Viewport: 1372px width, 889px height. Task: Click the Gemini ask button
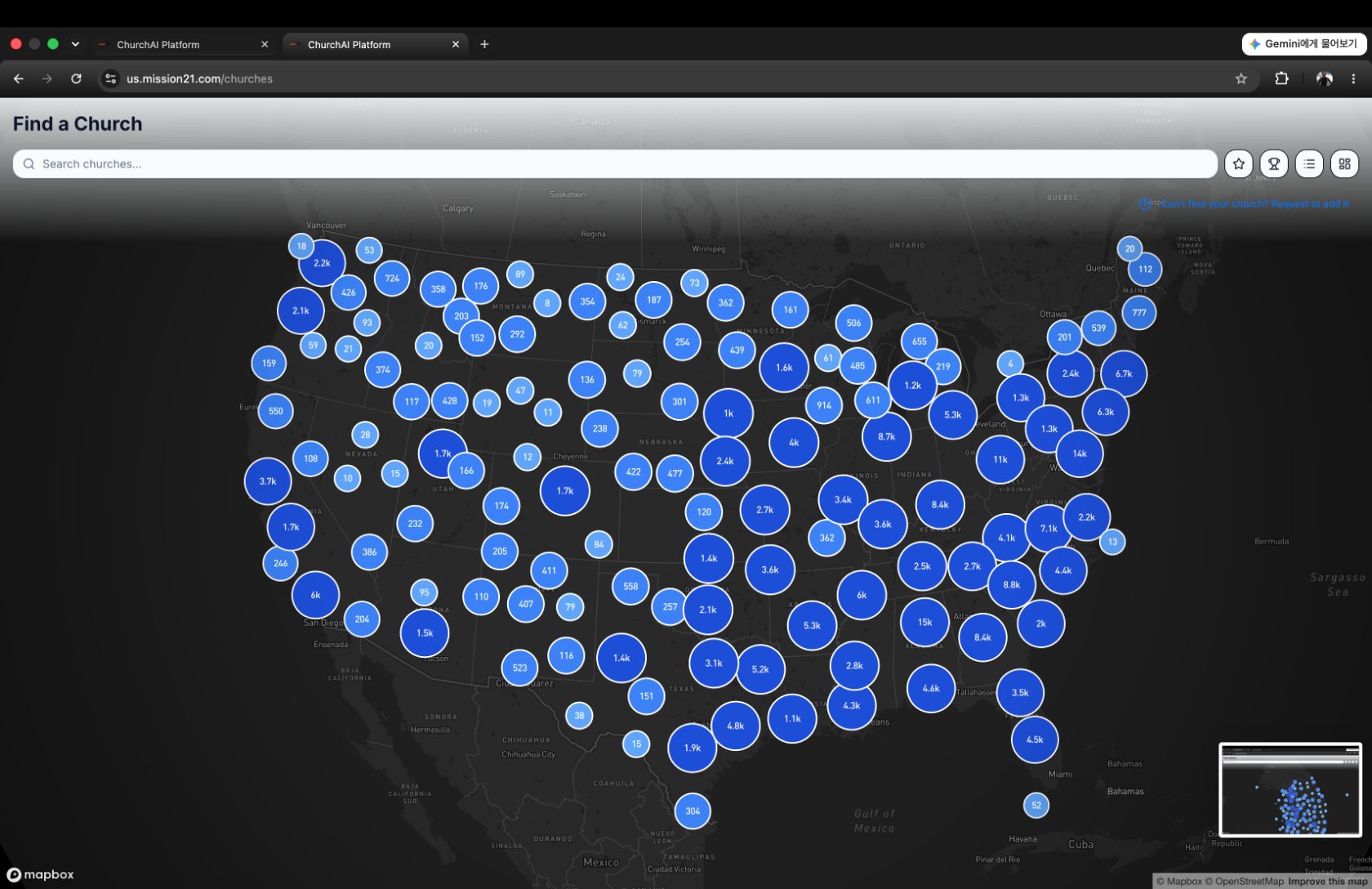pyautogui.click(x=1304, y=44)
